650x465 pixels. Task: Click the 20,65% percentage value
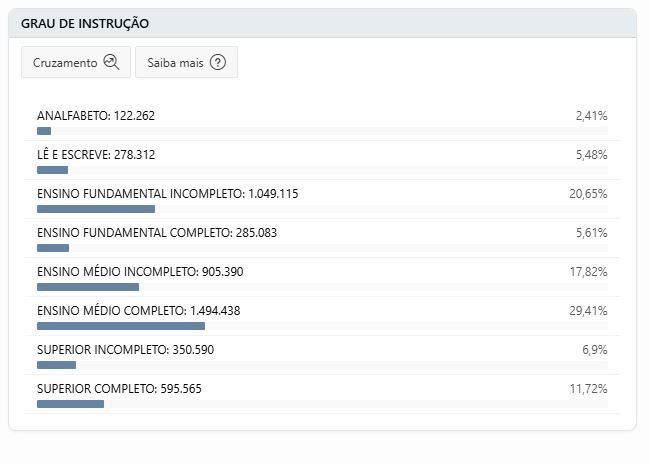click(588, 194)
